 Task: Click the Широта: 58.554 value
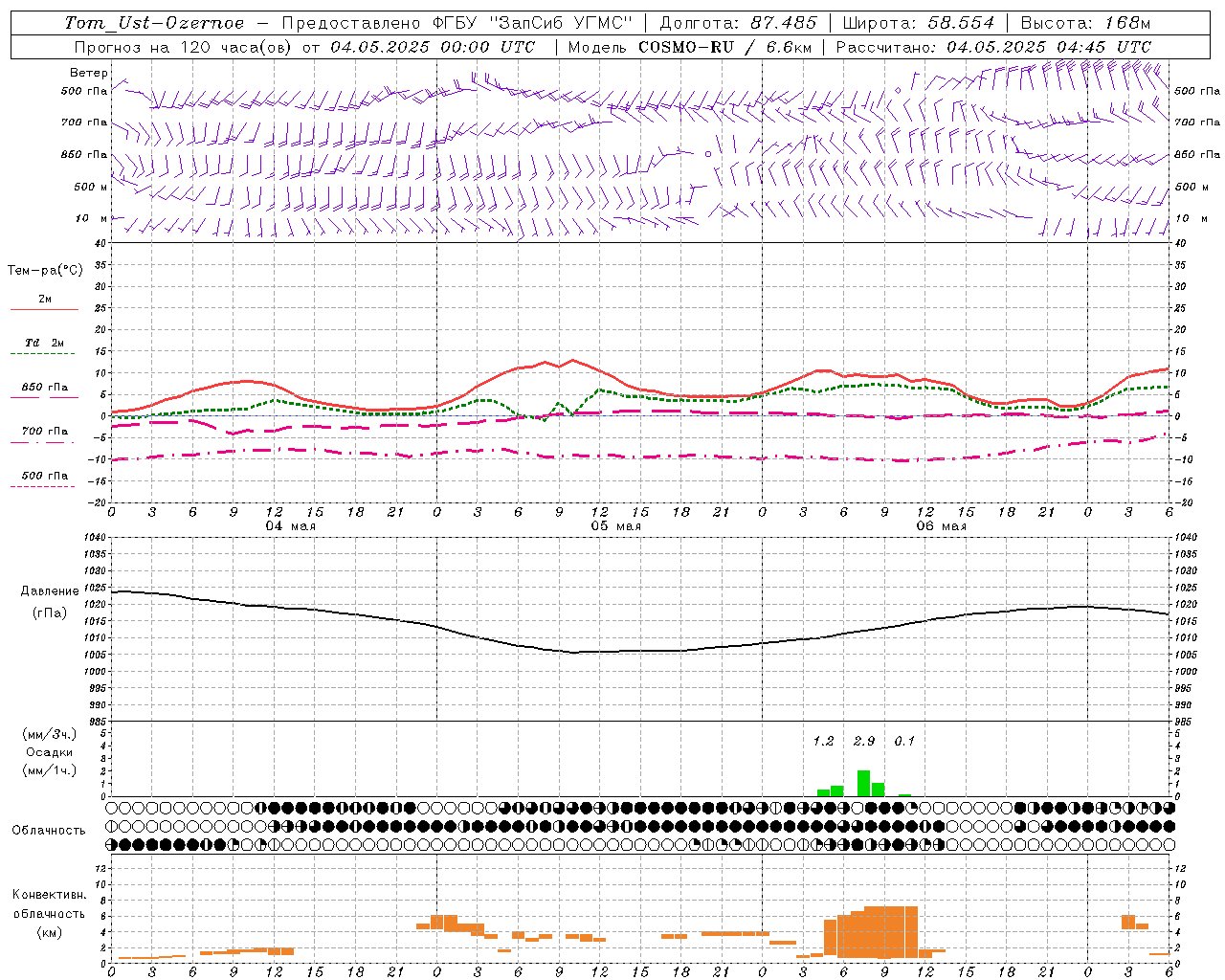pos(919,23)
